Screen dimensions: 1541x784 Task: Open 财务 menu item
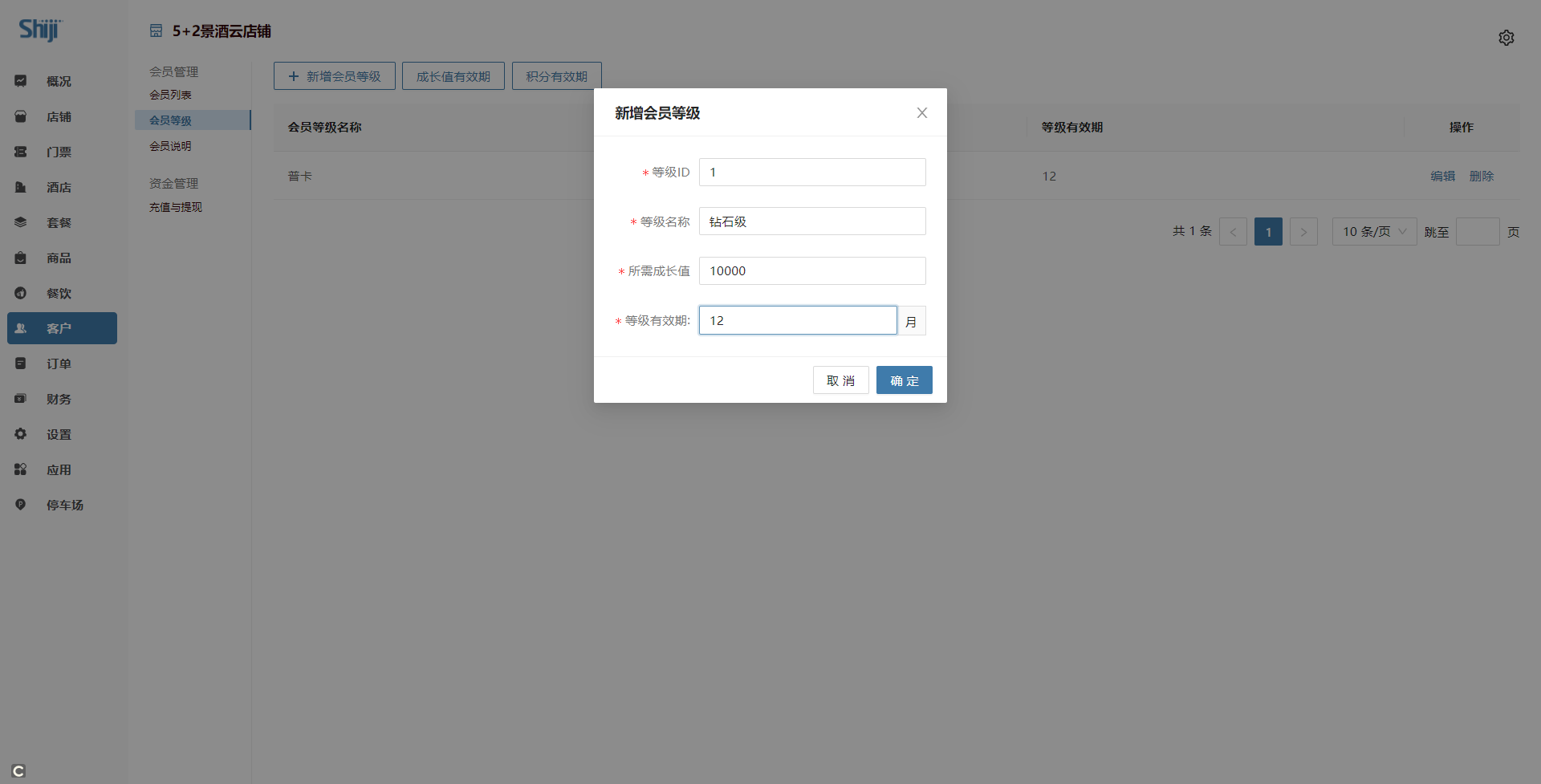[x=62, y=399]
